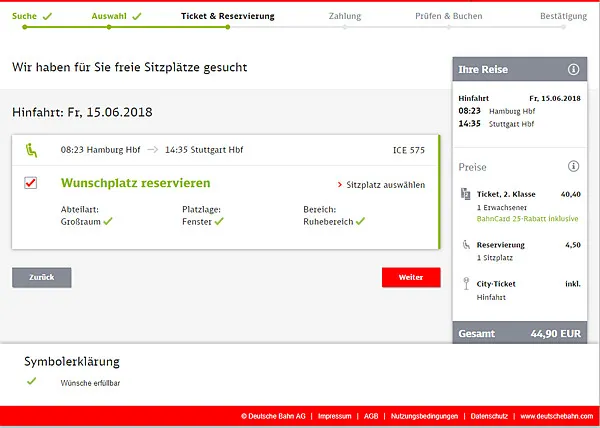Click the Platzlage: Fenster label
Viewport: 600px width, 428px height.
[x=203, y=216]
